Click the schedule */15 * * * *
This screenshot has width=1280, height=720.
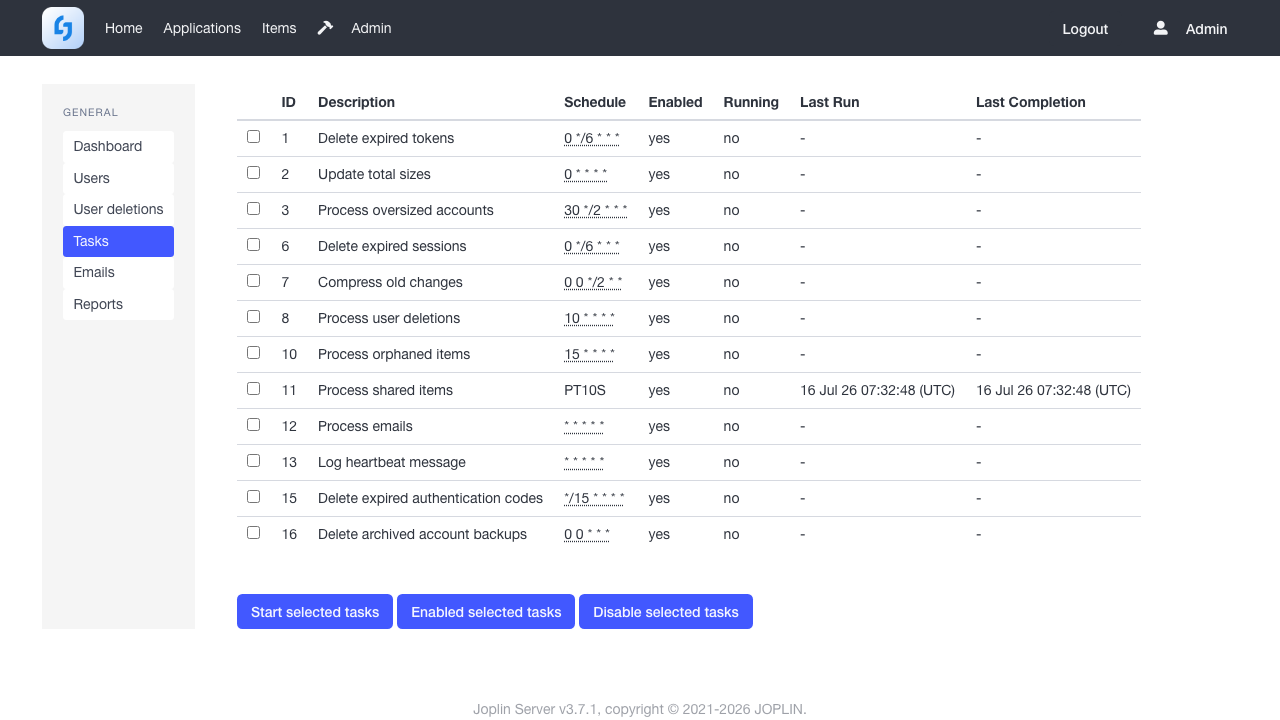tap(595, 498)
